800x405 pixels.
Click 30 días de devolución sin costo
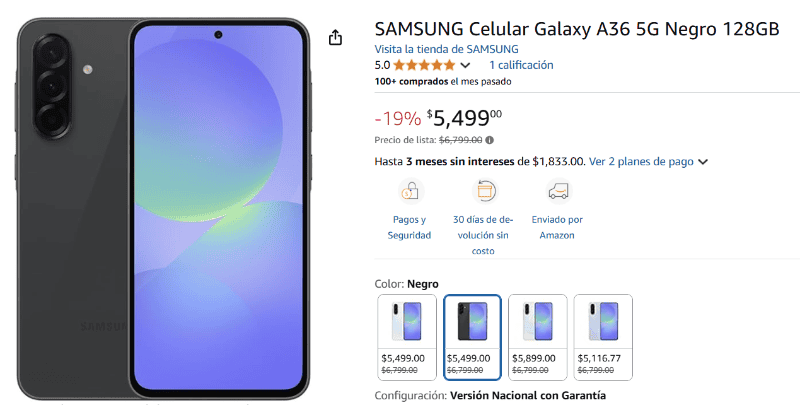point(483,235)
